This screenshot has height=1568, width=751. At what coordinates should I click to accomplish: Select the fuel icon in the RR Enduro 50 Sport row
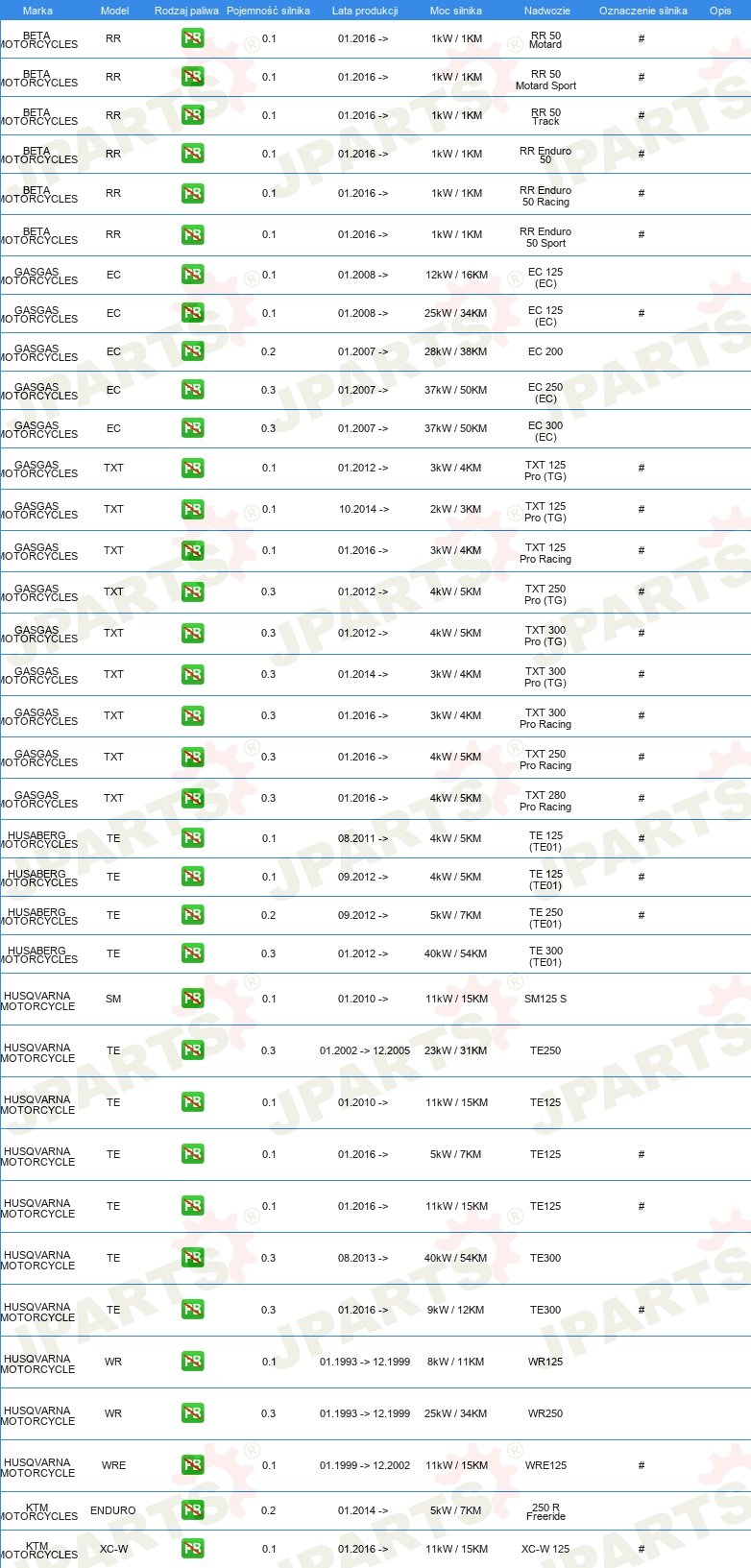pyautogui.click(x=193, y=235)
